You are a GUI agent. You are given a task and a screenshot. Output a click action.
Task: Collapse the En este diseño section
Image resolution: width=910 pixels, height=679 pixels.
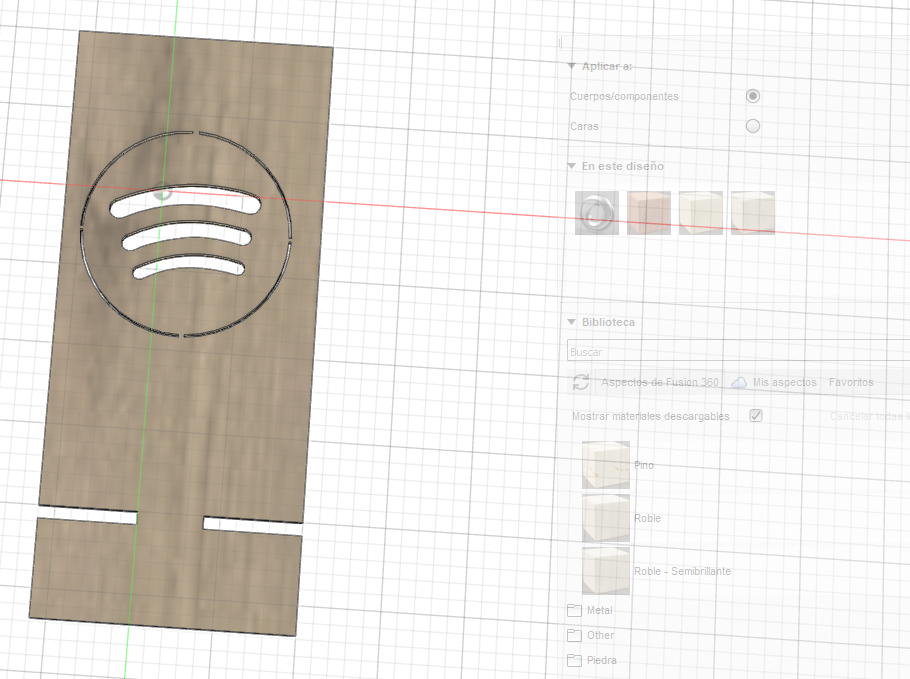pos(572,166)
